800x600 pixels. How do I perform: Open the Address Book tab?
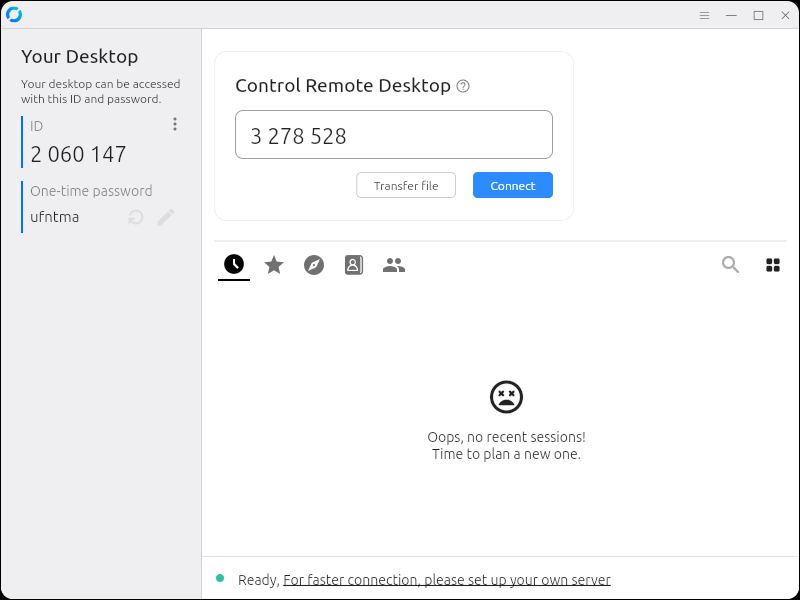pos(354,265)
